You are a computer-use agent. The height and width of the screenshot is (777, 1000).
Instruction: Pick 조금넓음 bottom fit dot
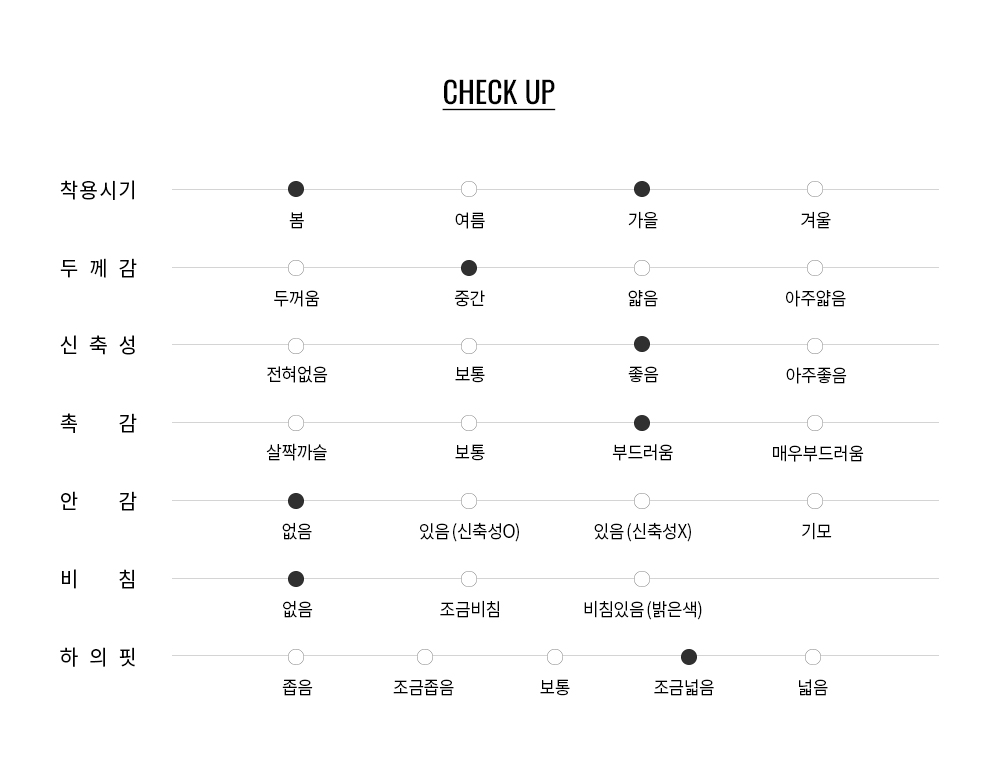[689, 657]
